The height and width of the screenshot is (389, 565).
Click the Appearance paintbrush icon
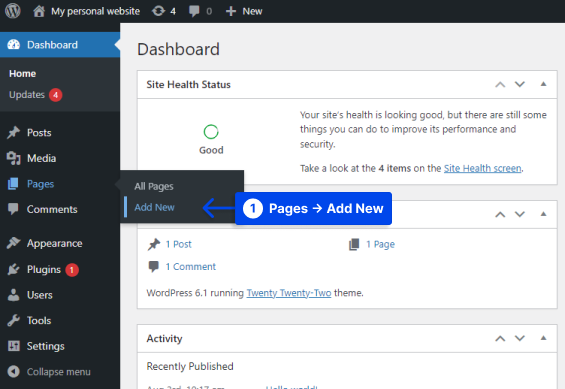coord(14,243)
